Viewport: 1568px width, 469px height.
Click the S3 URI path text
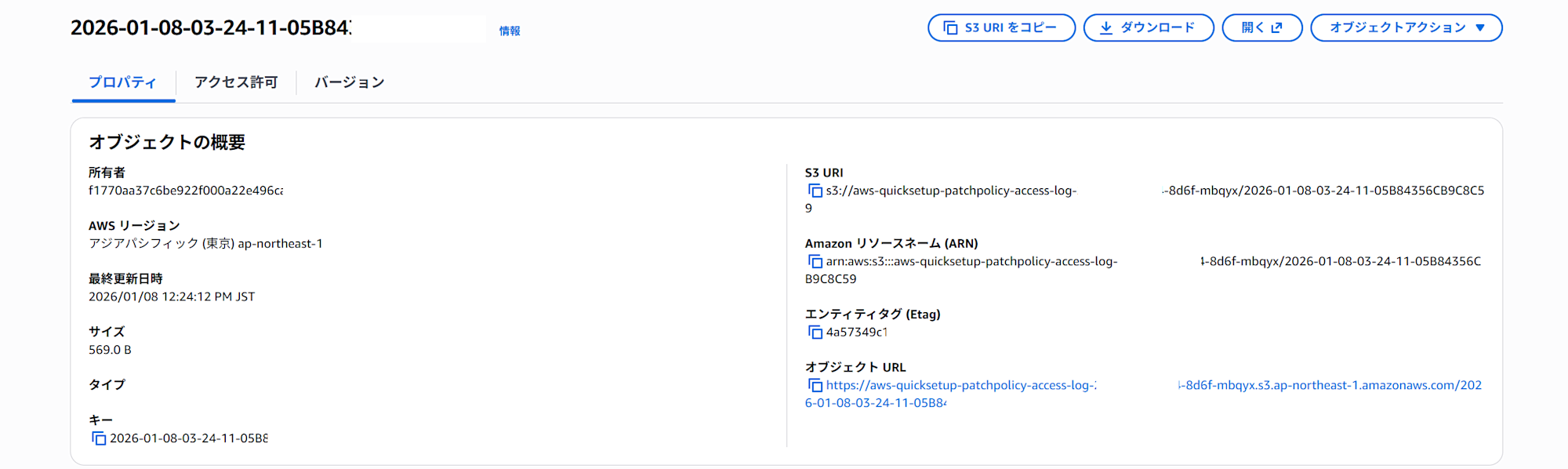click(x=950, y=191)
